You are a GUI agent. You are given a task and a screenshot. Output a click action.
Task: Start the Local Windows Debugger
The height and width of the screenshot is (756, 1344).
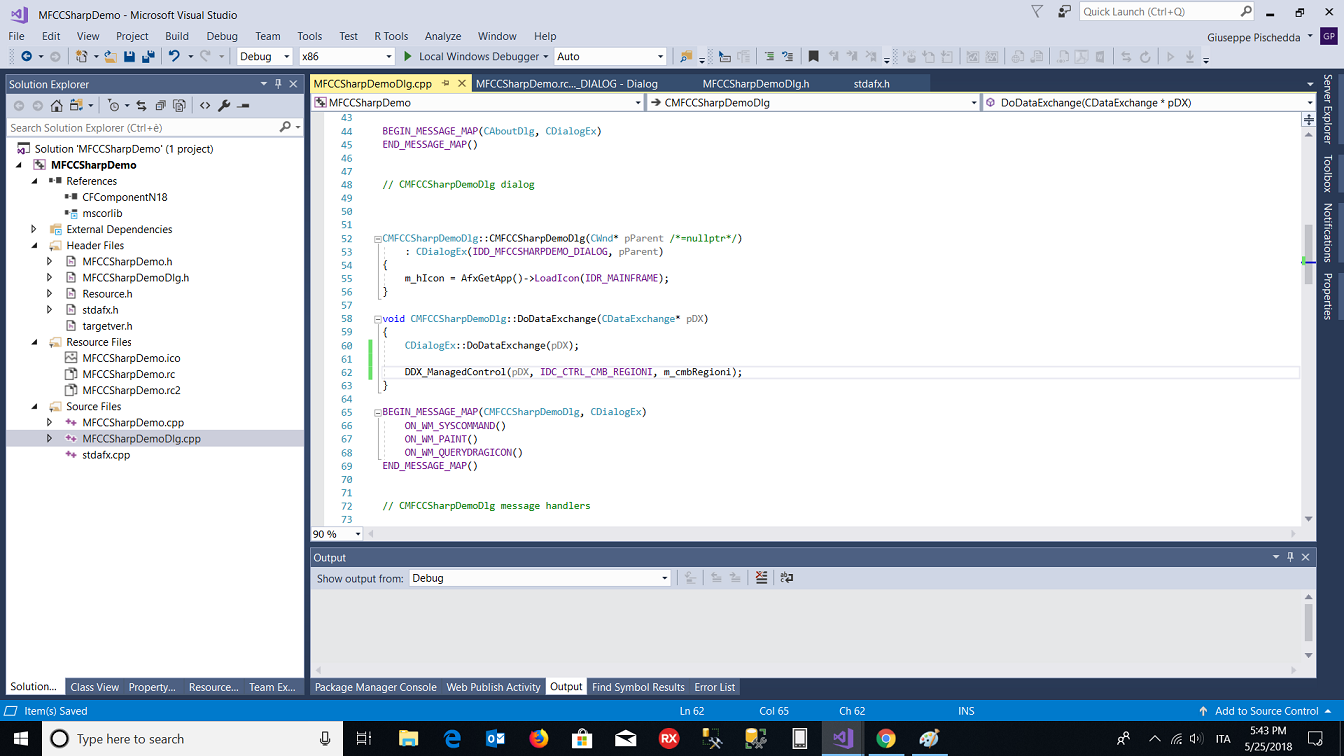click(475, 57)
